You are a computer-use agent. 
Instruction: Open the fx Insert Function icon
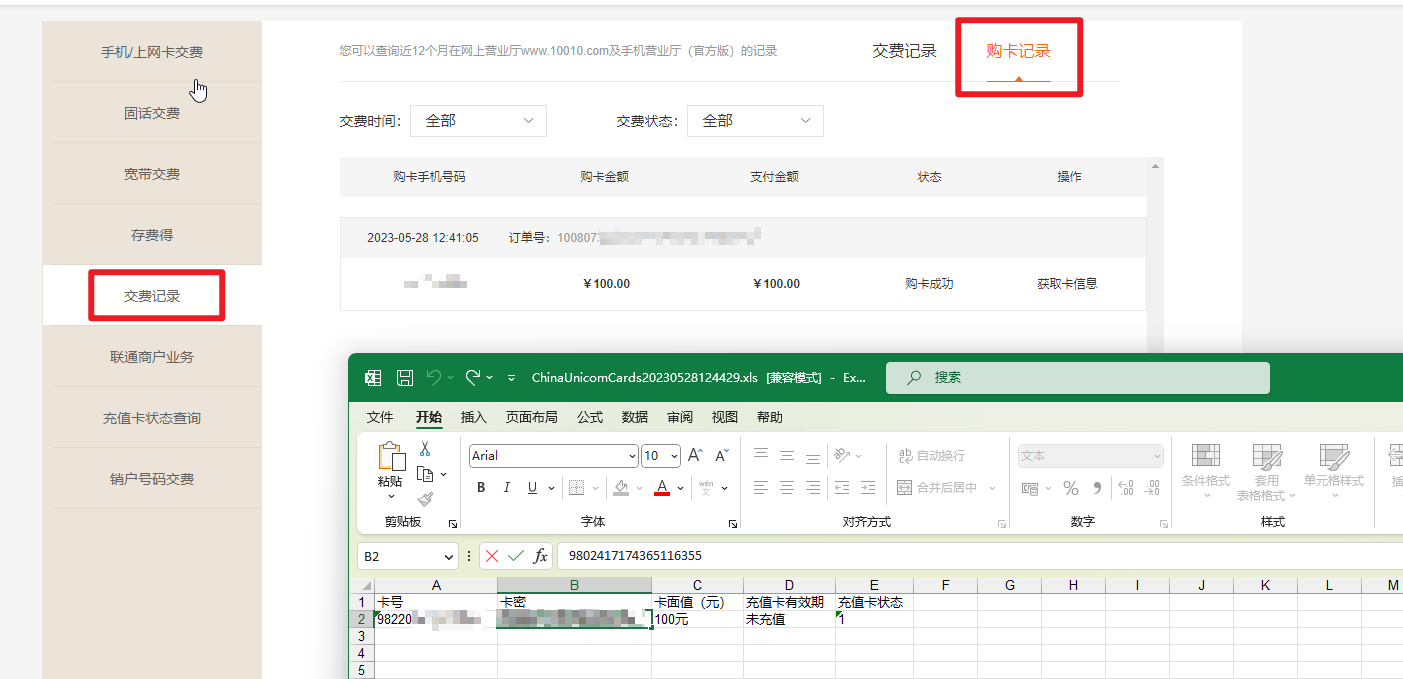tap(540, 556)
